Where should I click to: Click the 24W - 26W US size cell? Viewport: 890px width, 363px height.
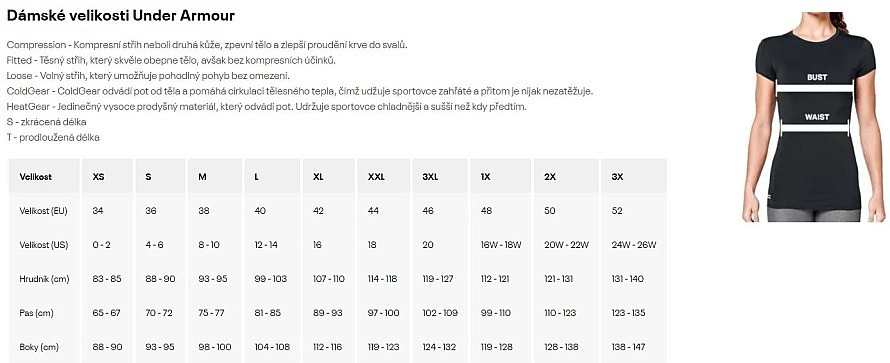634,245
